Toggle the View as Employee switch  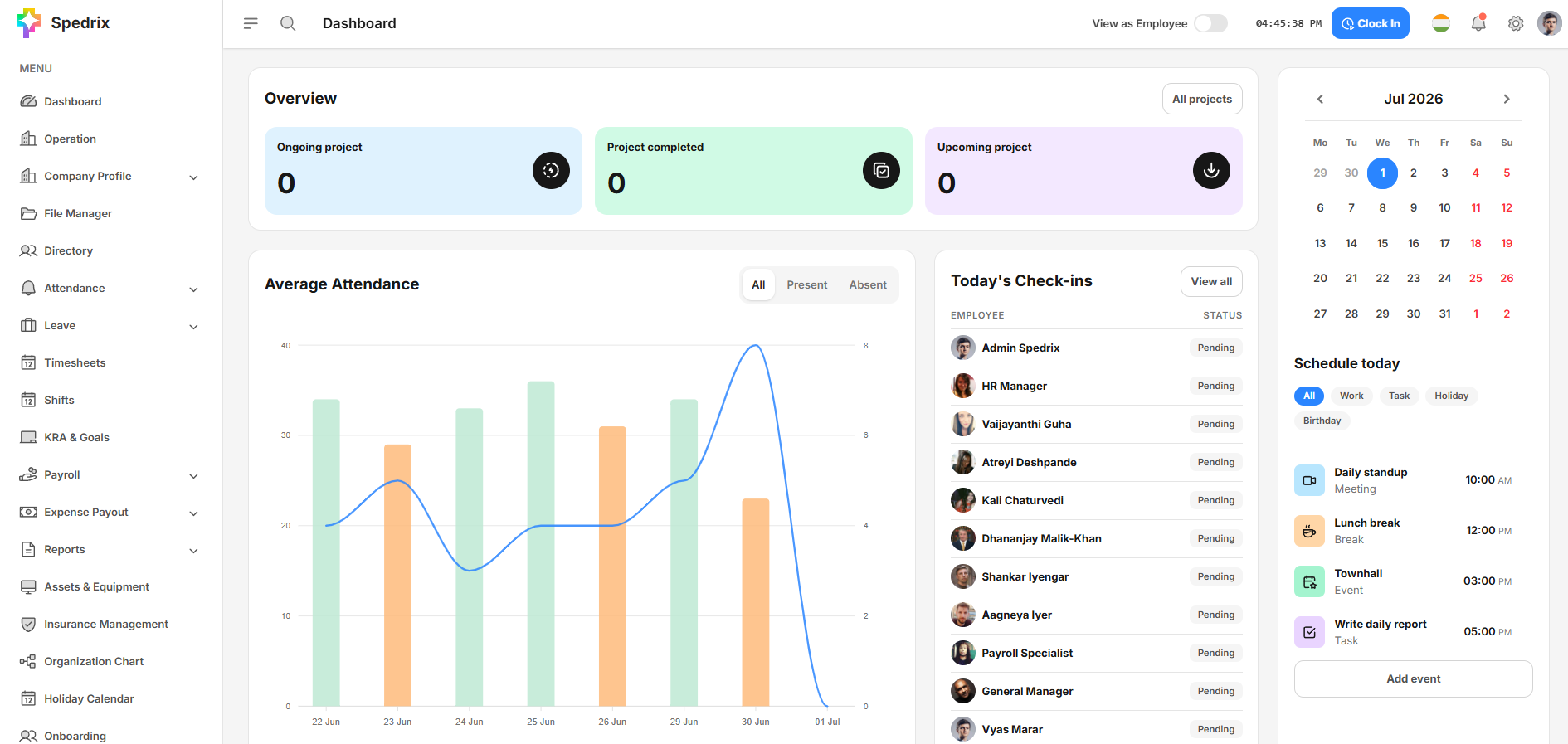(x=1210, y=23)
